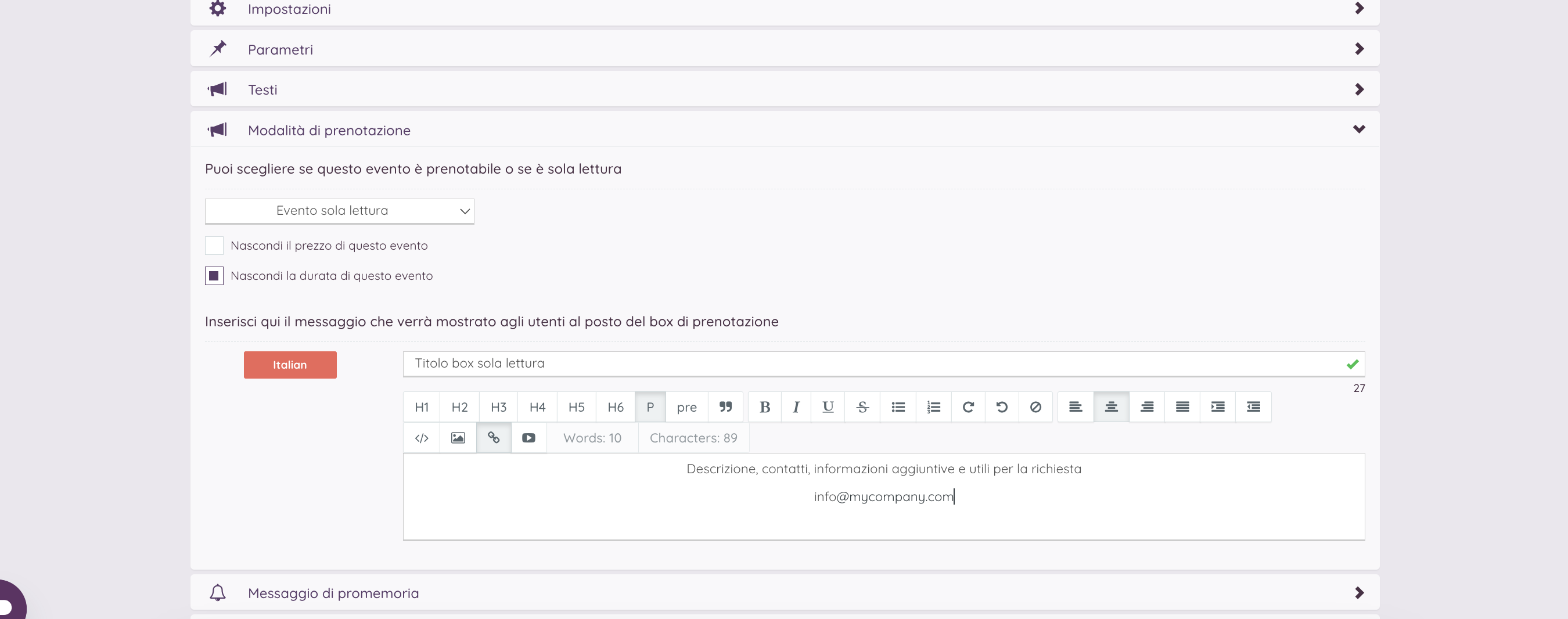The width and height of the screenshot is (1568, 619).
Task: Uncheck Nascondi la durata di questo evento
Action: (x=214, y=276)
